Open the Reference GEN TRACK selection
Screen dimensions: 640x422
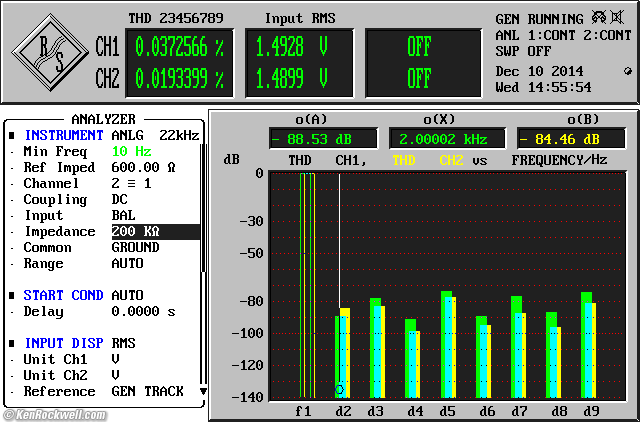click(147, 391)
